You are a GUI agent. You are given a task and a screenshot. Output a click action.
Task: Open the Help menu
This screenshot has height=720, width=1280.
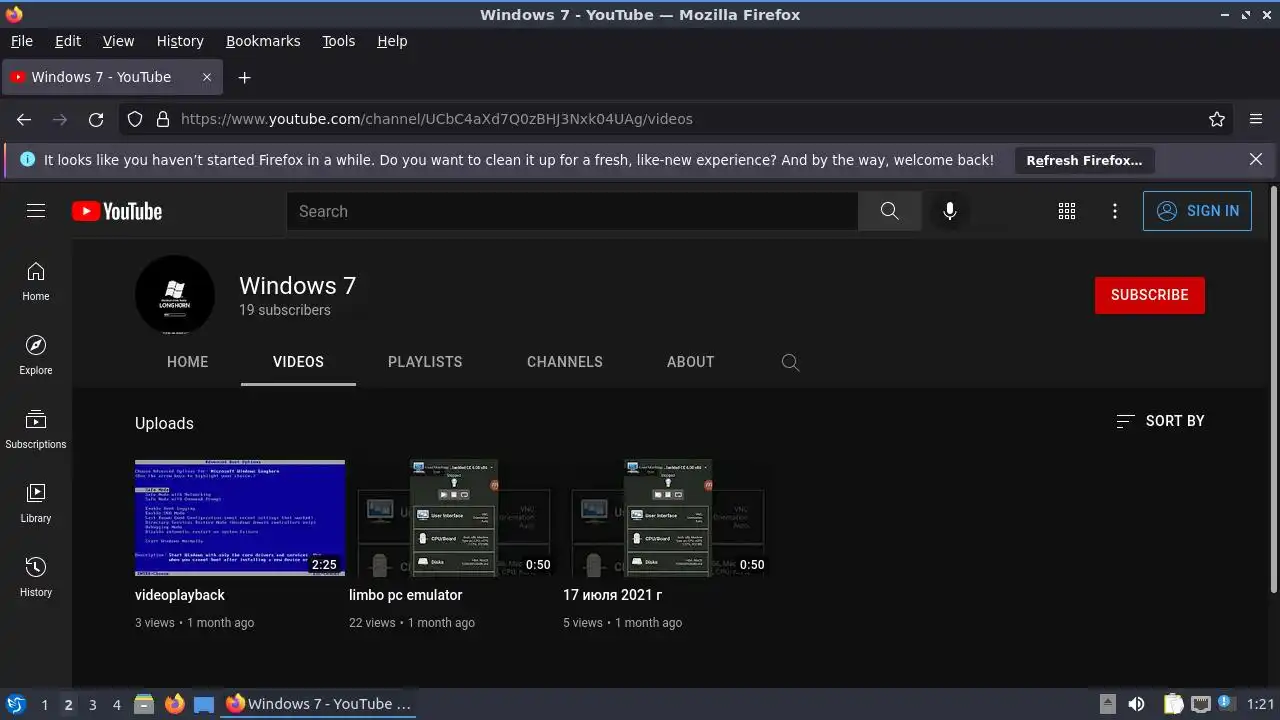[x=392, y=41]
